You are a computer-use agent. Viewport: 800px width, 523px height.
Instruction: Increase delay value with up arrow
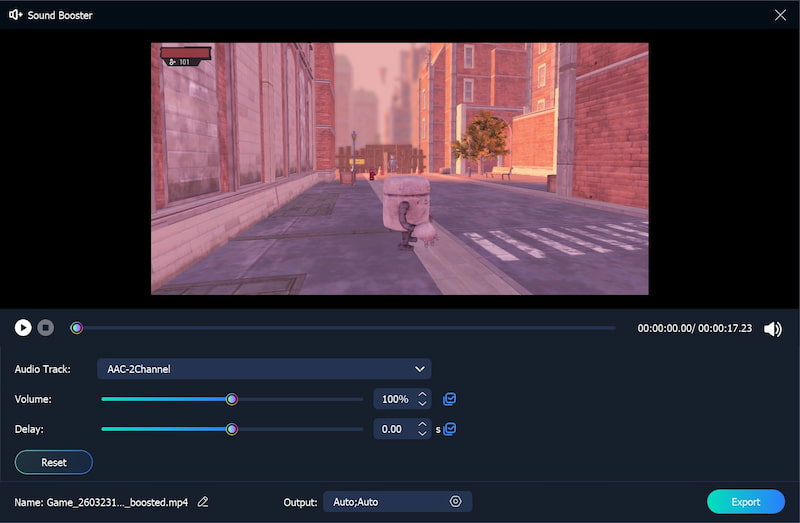click(x=422, y=425)
